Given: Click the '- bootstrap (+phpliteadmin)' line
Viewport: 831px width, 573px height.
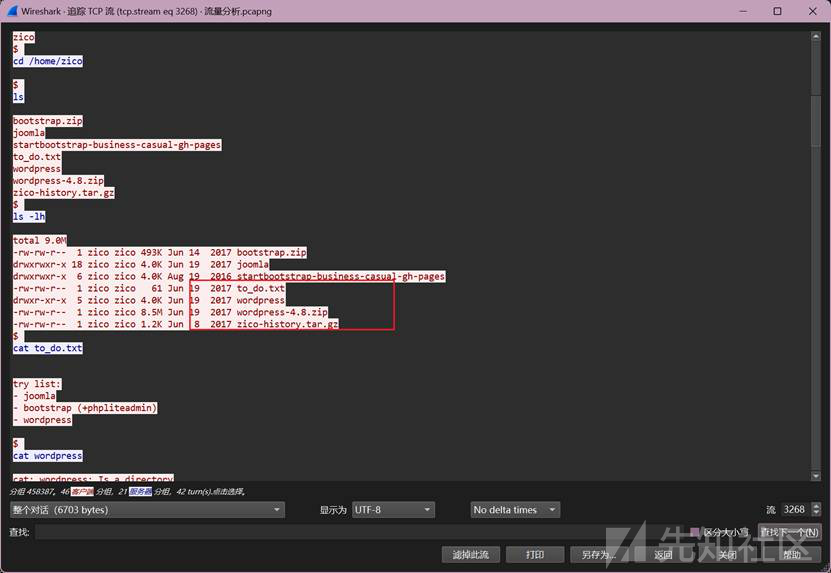Looking at the screenshot, I should click(x=85, y=408).
